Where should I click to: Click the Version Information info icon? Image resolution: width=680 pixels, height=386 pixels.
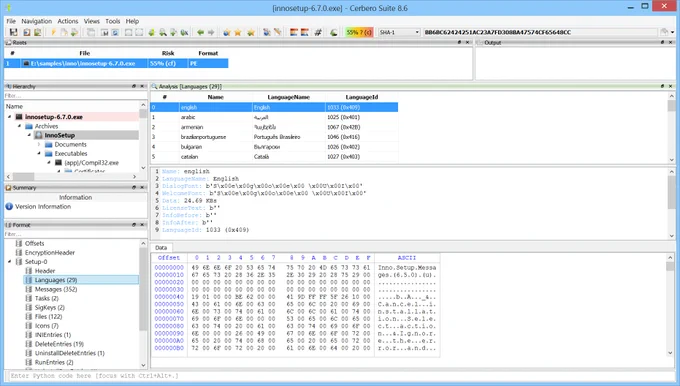pyautogui.click(x=9, y=206)
